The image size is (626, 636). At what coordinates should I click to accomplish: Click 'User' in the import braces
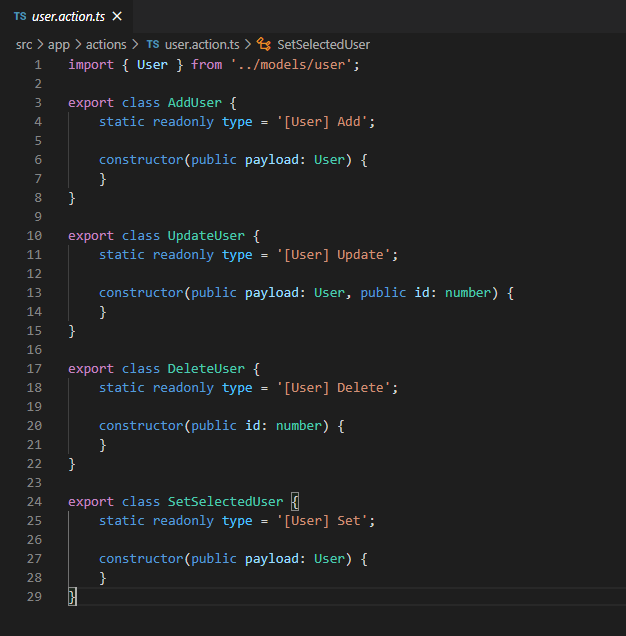(x=152, y=65)
